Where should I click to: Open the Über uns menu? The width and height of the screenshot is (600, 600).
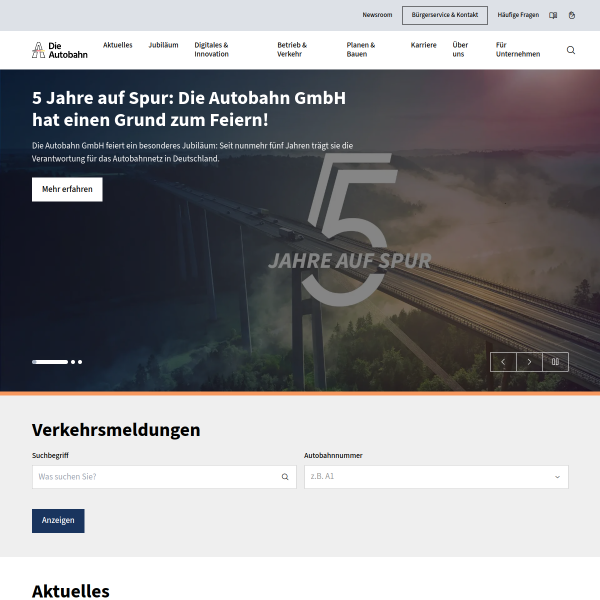460,50
